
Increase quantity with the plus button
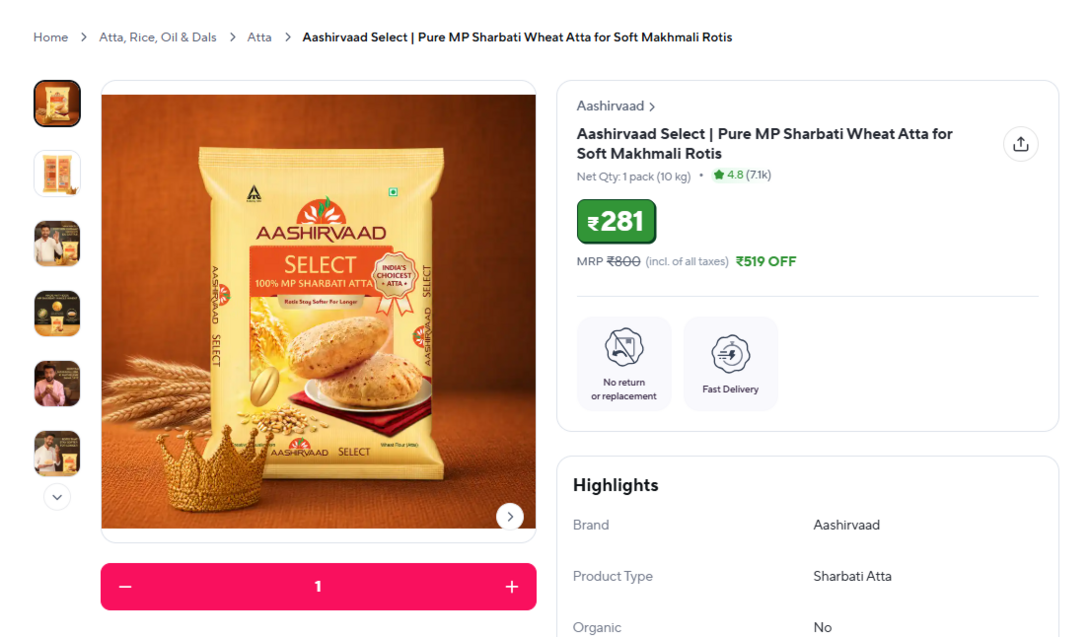click(512, 587)
